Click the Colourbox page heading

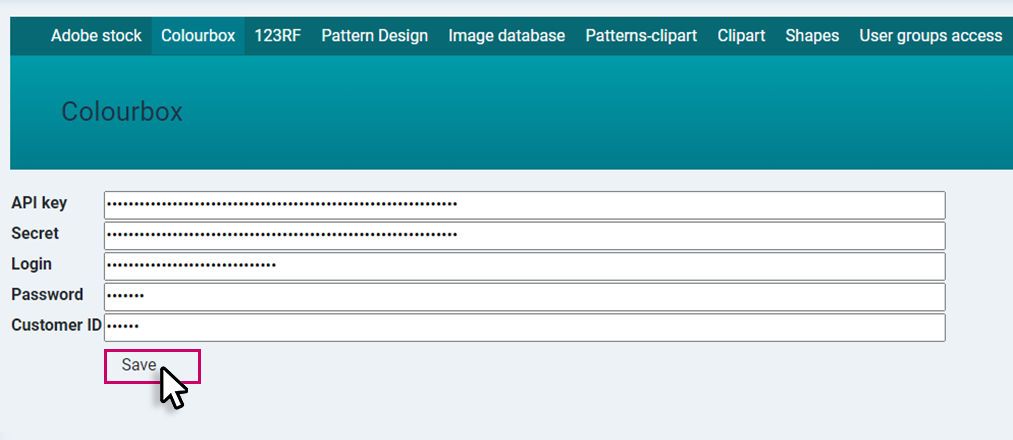pyautogui.click(x=122, y=112)
